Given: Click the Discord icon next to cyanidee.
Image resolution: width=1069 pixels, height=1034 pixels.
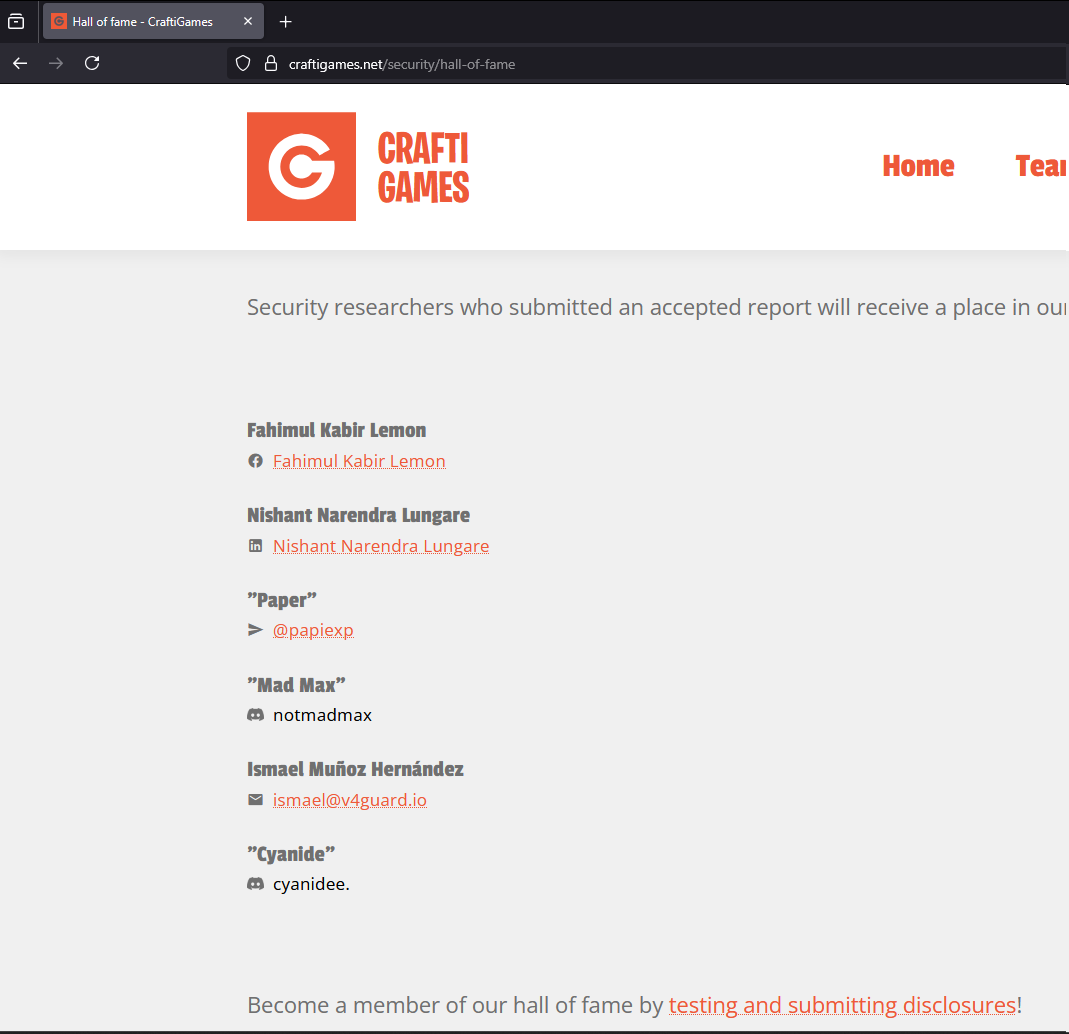Looking at the screenshot, I should pos(256,884).
